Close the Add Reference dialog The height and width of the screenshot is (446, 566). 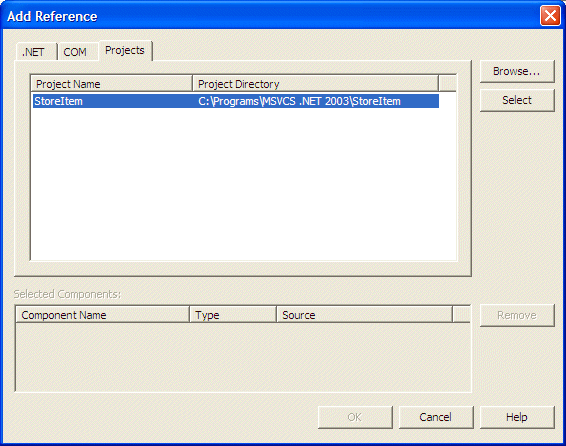click(x=550, y=16)
